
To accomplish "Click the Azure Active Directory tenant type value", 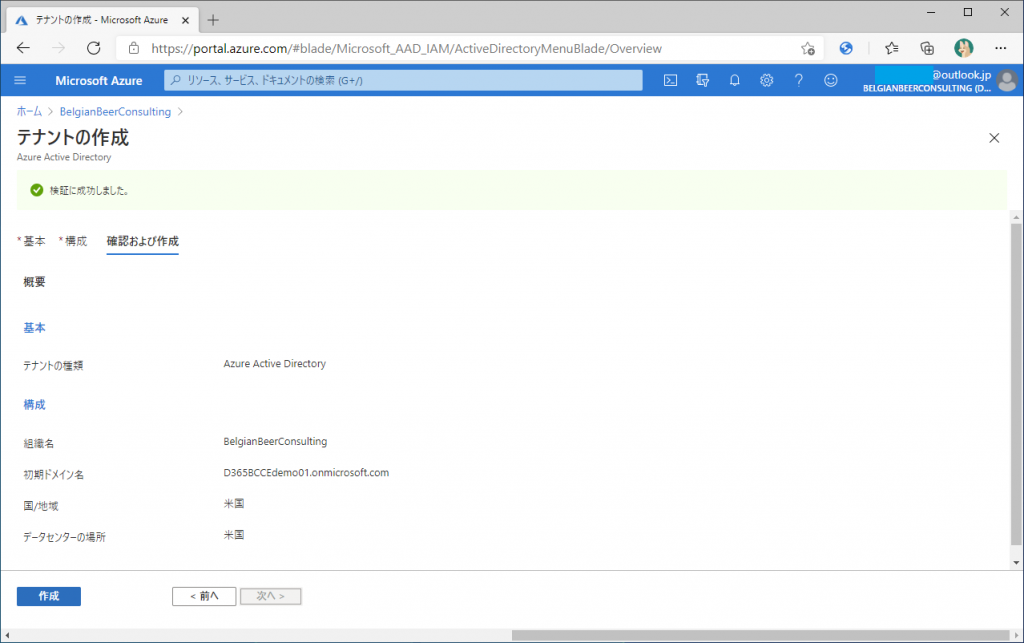I will (274, 364).
